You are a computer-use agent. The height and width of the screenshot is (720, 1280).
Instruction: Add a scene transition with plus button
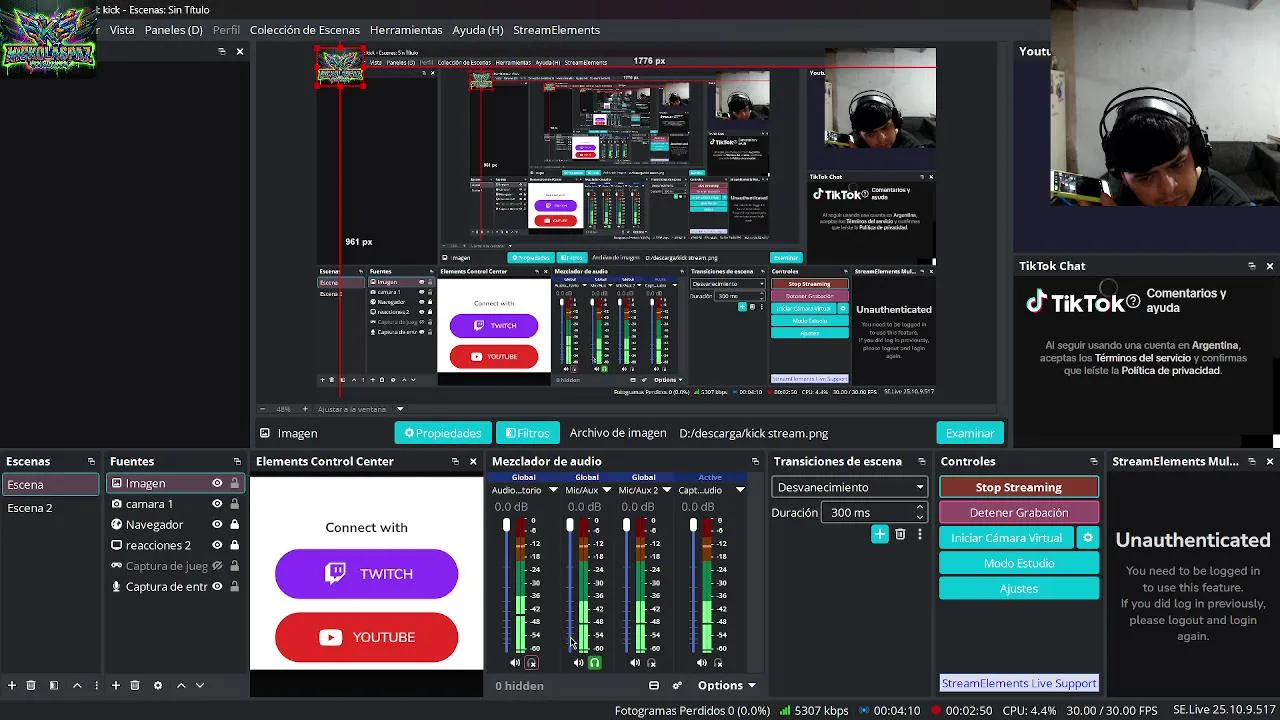tap(880, 535)
